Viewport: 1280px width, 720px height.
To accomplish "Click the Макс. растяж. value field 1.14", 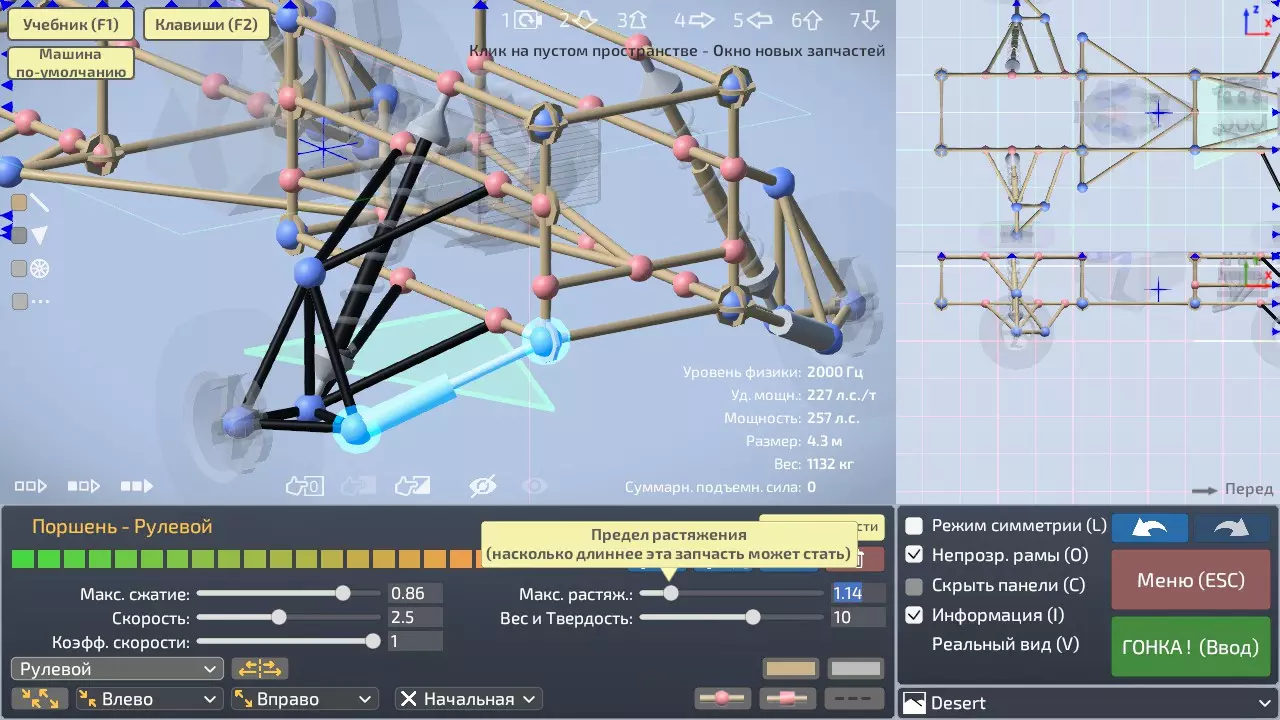I will 858,593.
